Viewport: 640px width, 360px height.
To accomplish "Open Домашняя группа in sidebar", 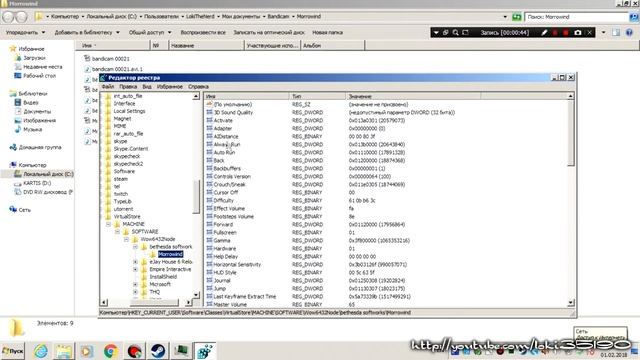I will 40,147.
